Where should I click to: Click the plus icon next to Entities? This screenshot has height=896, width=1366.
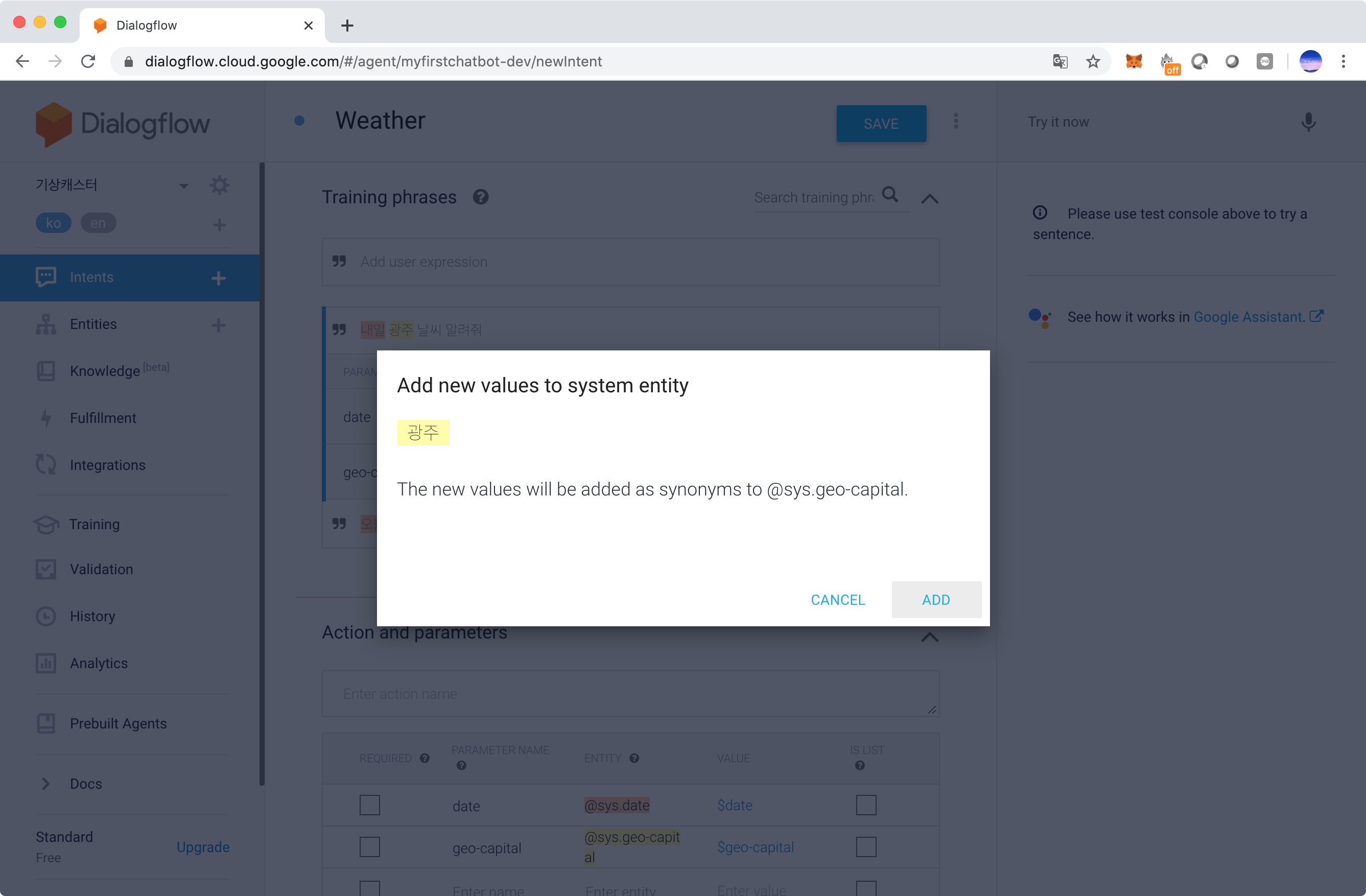[218, 325]
